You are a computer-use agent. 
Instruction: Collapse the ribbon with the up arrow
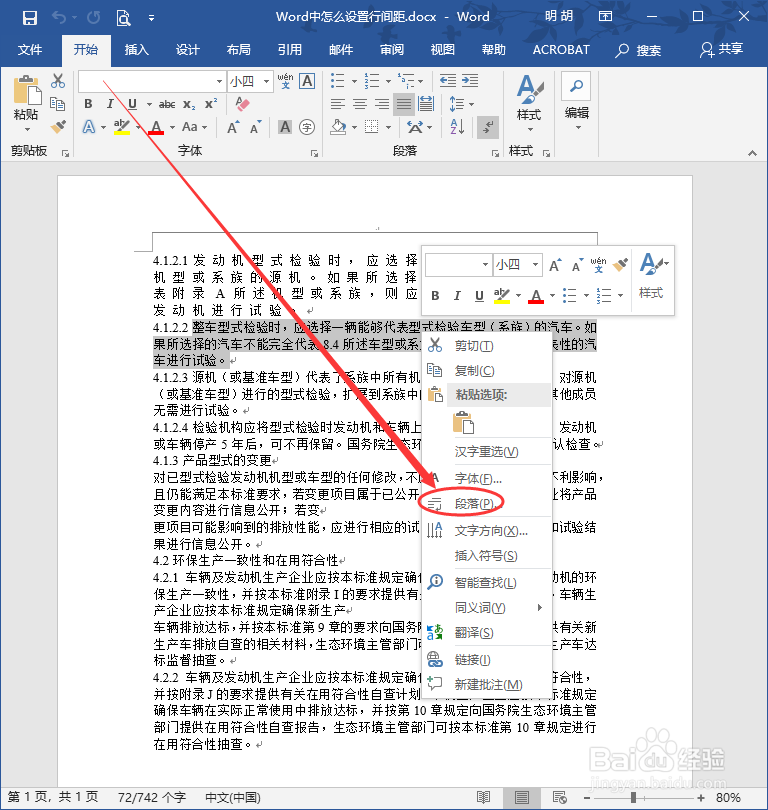[753, 153]
